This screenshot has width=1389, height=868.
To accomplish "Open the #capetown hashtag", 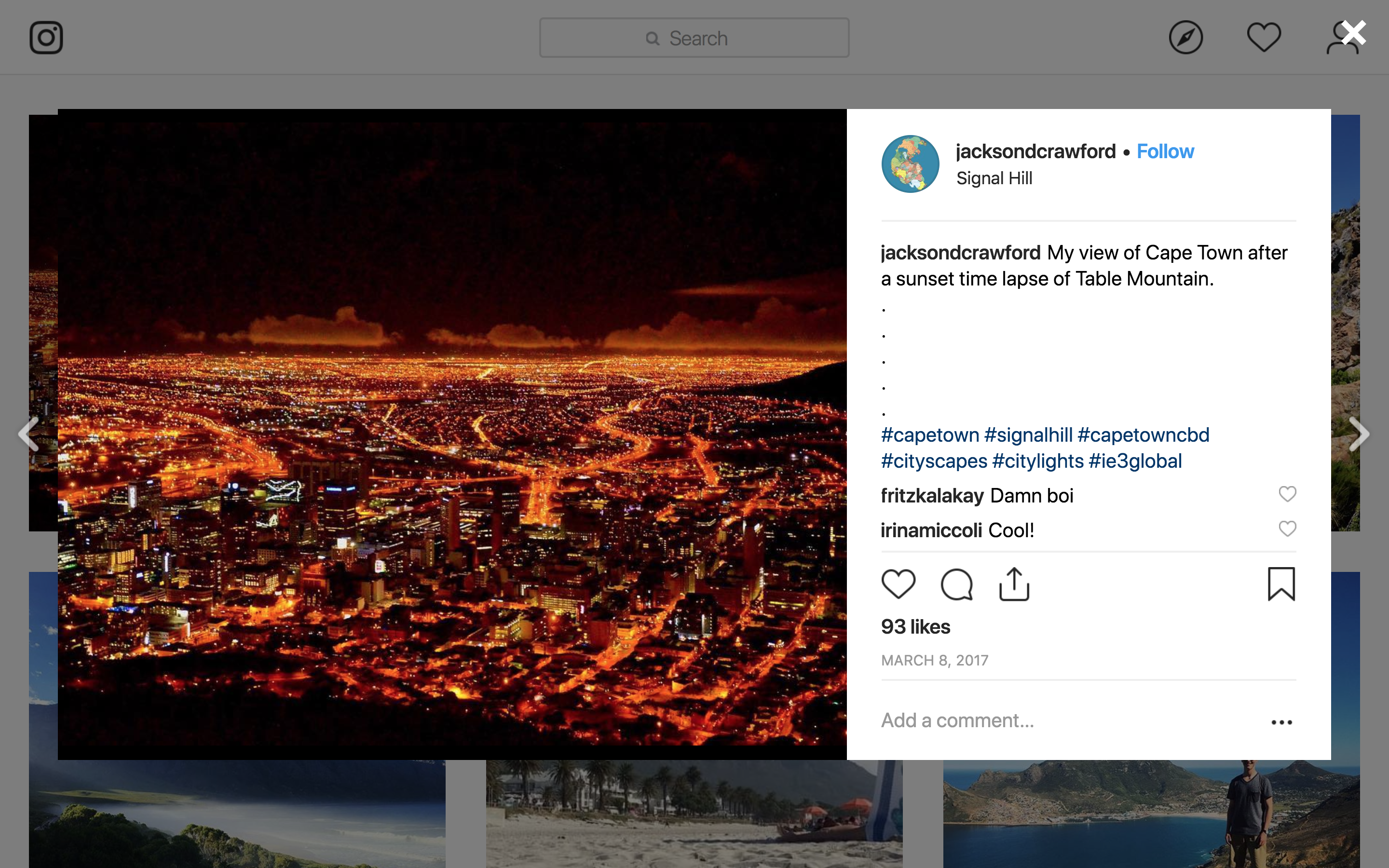I will pos(930,435).
